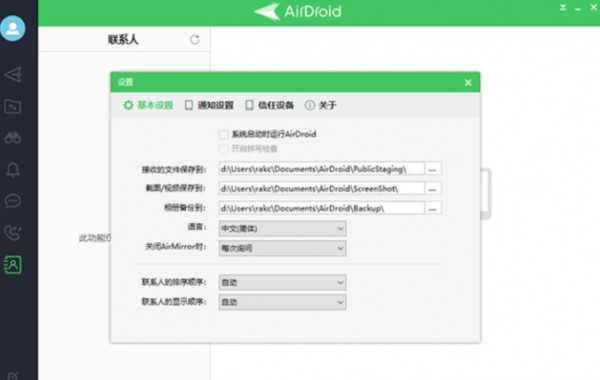
Task: Refresh the 联系人 contacts list
Action: click(x=195, y=39)
